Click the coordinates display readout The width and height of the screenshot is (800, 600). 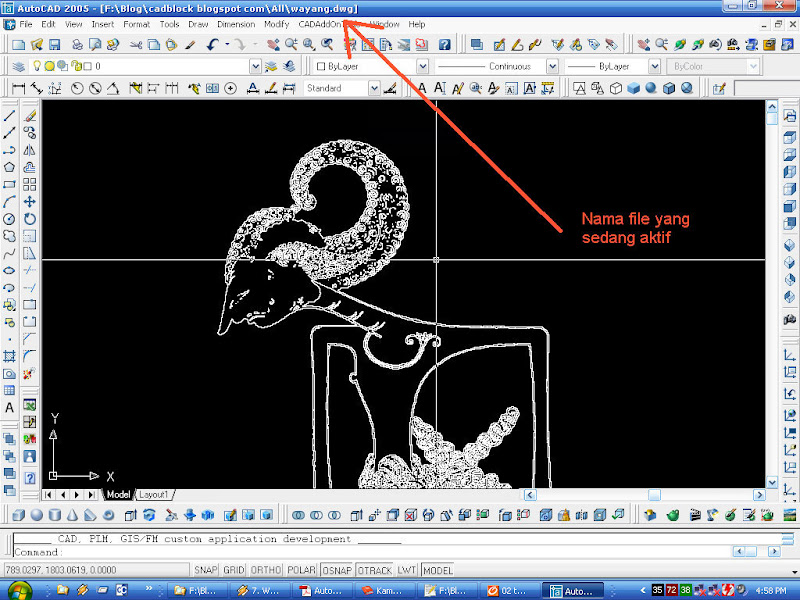[96, 570]
